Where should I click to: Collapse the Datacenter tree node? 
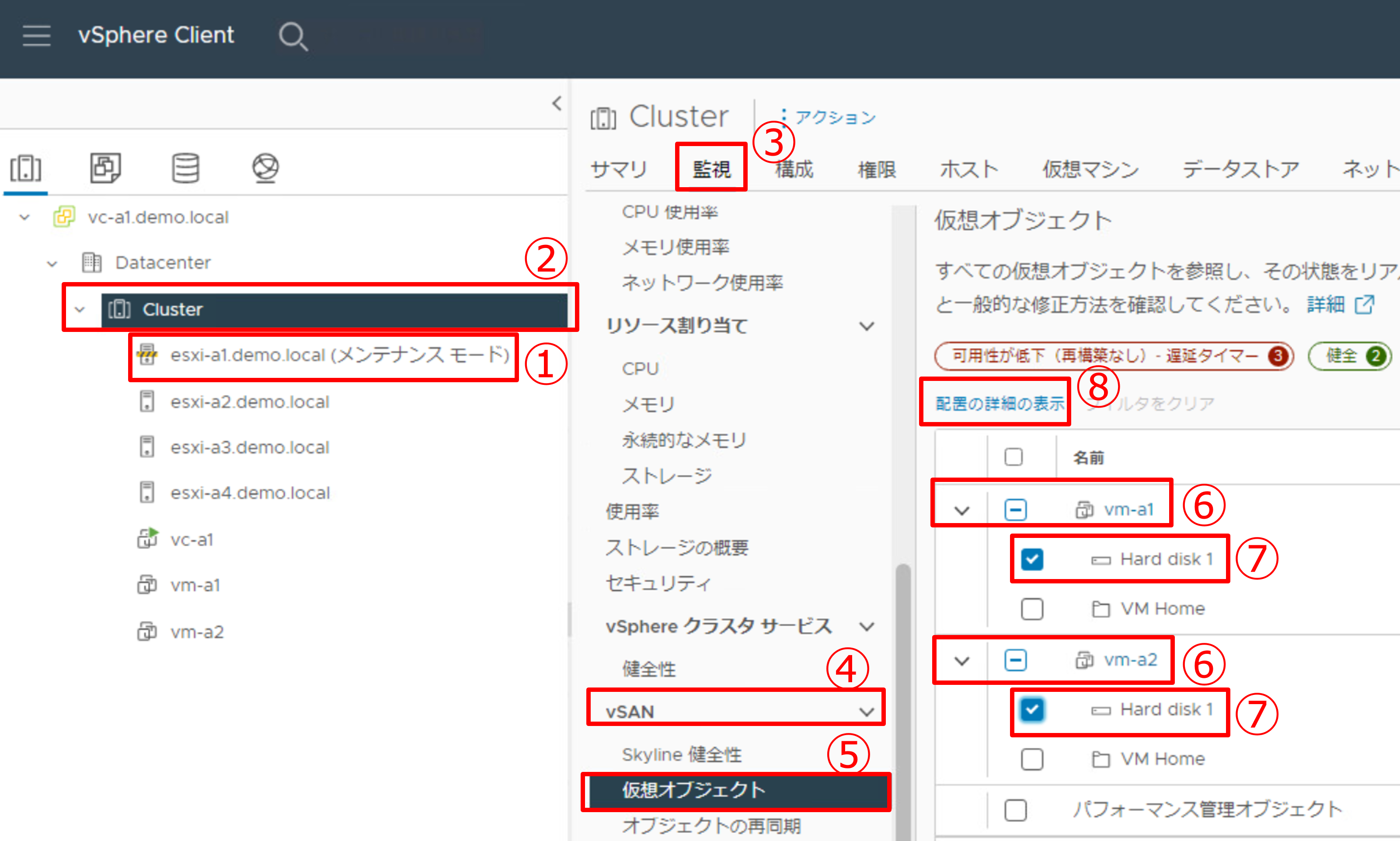52,264
